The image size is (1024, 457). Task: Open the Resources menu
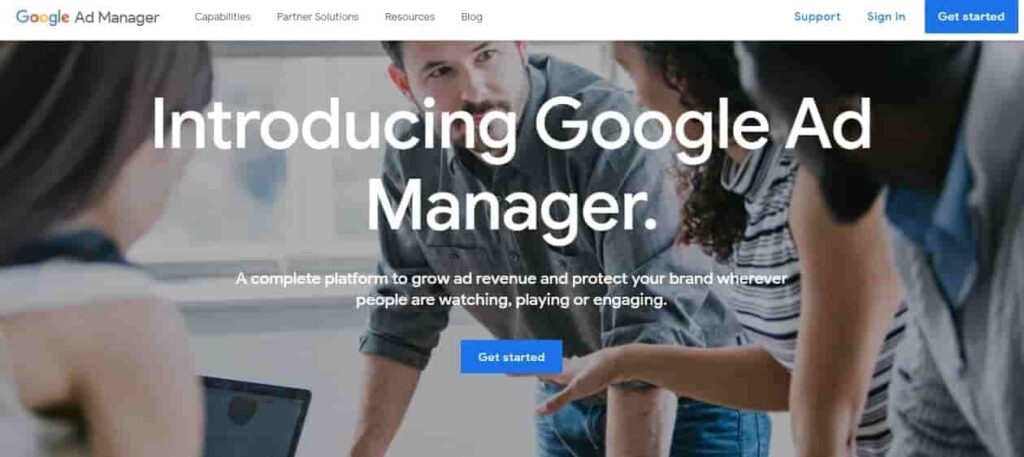coord(409,17)
